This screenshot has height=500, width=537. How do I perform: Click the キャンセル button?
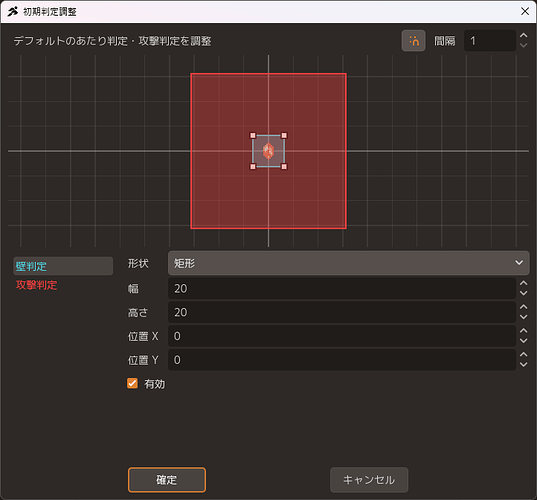click(x=369, y=480)
